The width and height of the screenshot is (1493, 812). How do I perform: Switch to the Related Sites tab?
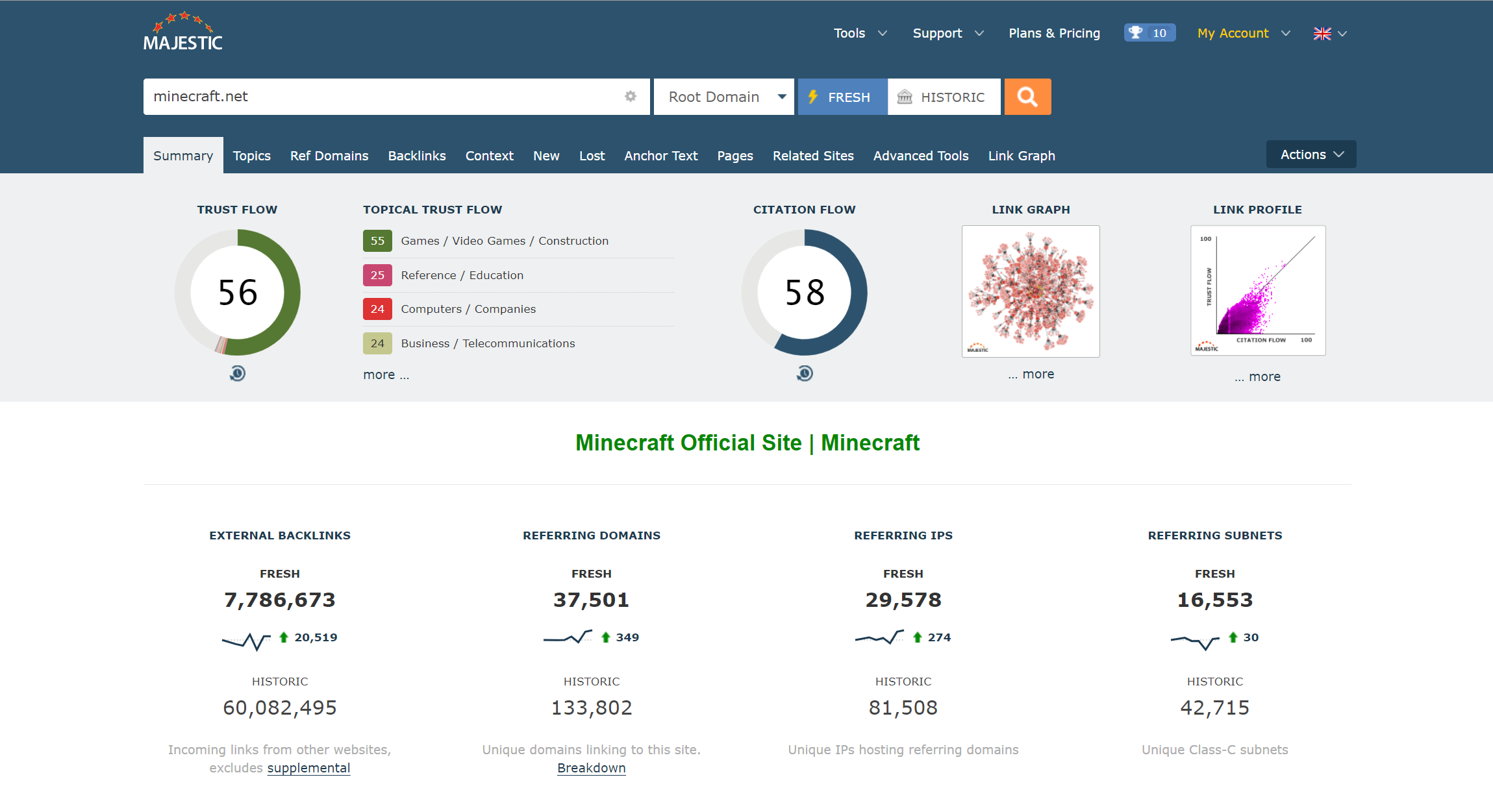coord(813,156)
